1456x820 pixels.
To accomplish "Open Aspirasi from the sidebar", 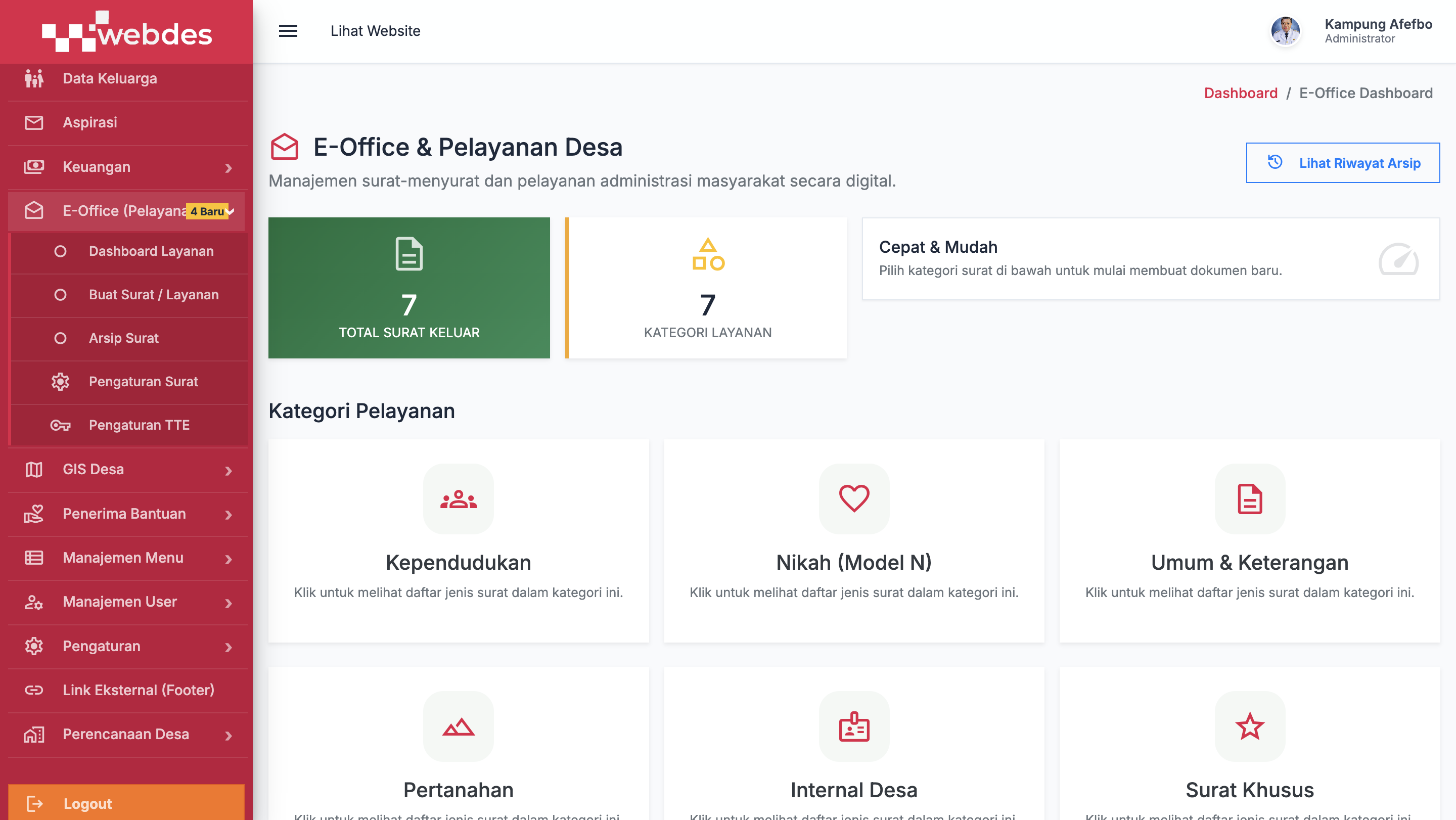I will click(128, 123).
